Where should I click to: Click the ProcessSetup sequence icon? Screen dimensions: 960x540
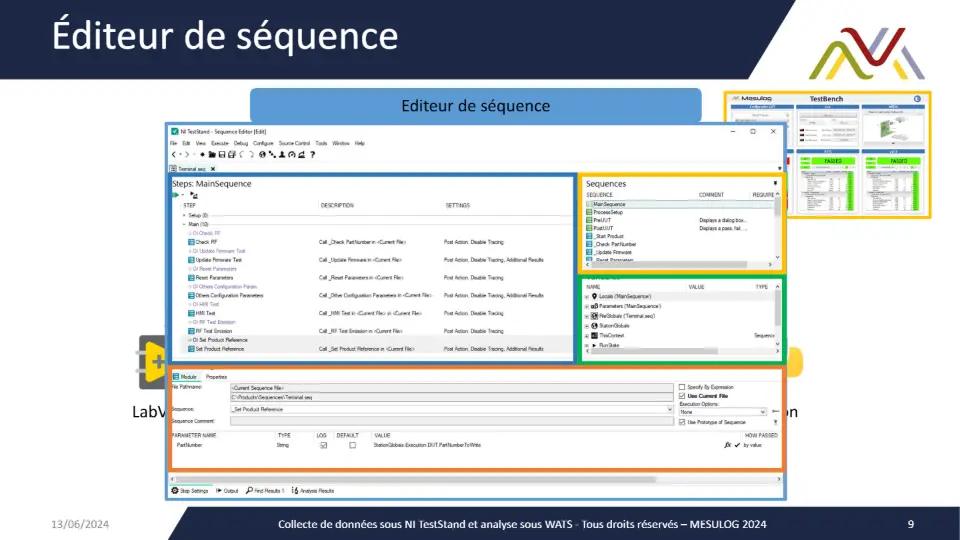click(x=589, y=212)
